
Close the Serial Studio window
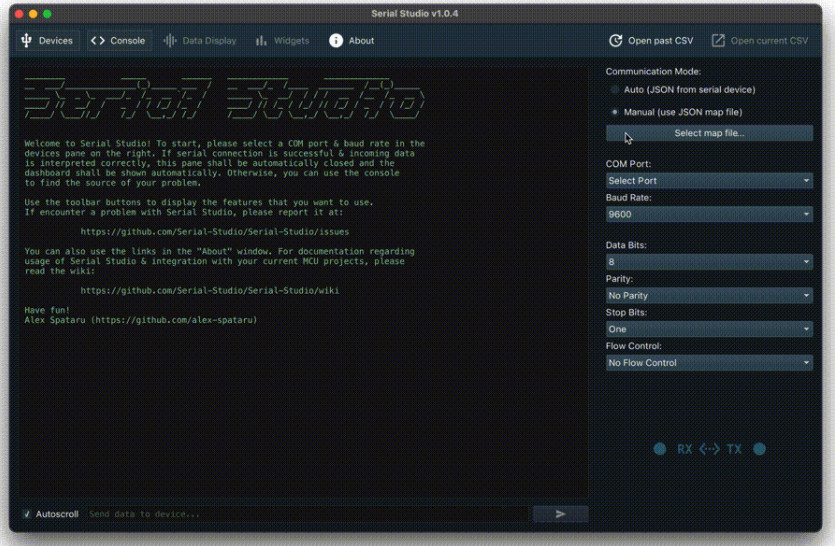pyautogui.click(x=19, y=14)
